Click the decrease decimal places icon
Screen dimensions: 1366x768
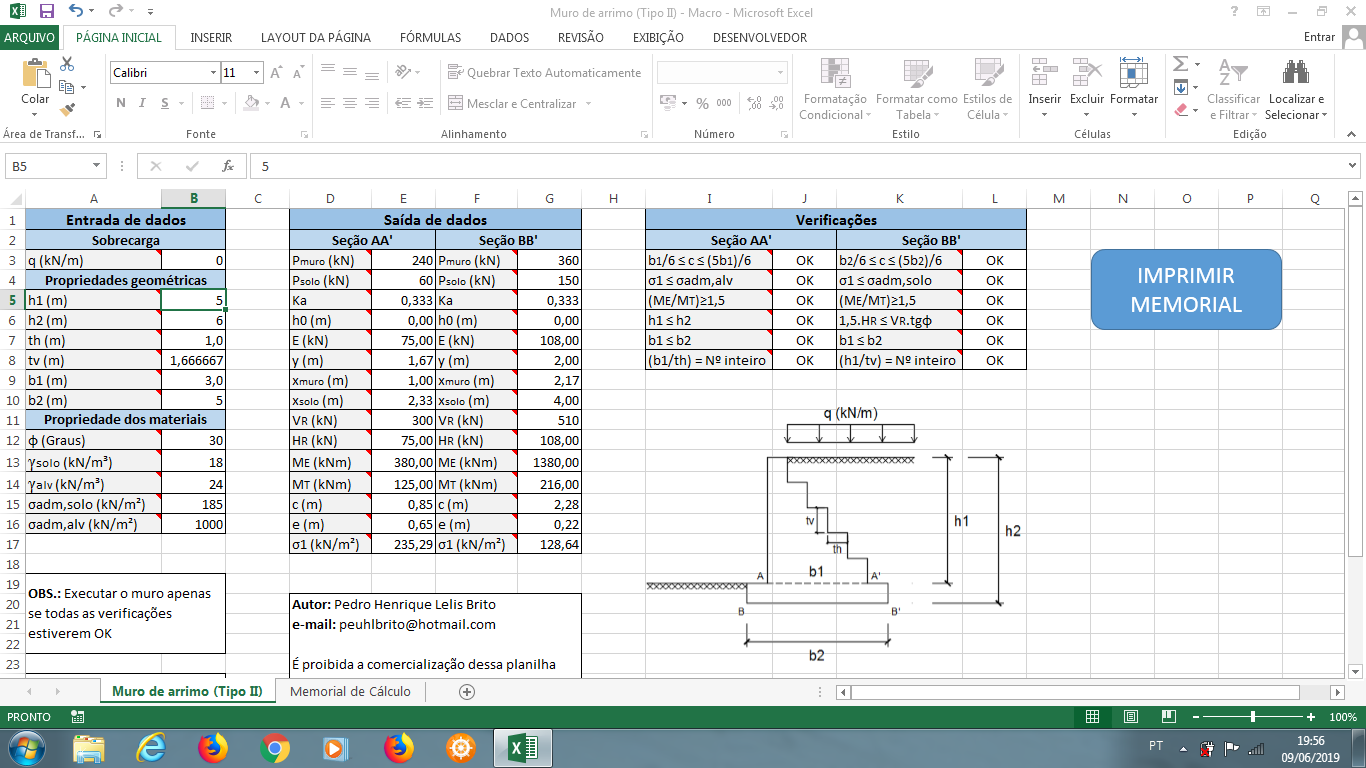pyautogui.click(x=776, y=103)
